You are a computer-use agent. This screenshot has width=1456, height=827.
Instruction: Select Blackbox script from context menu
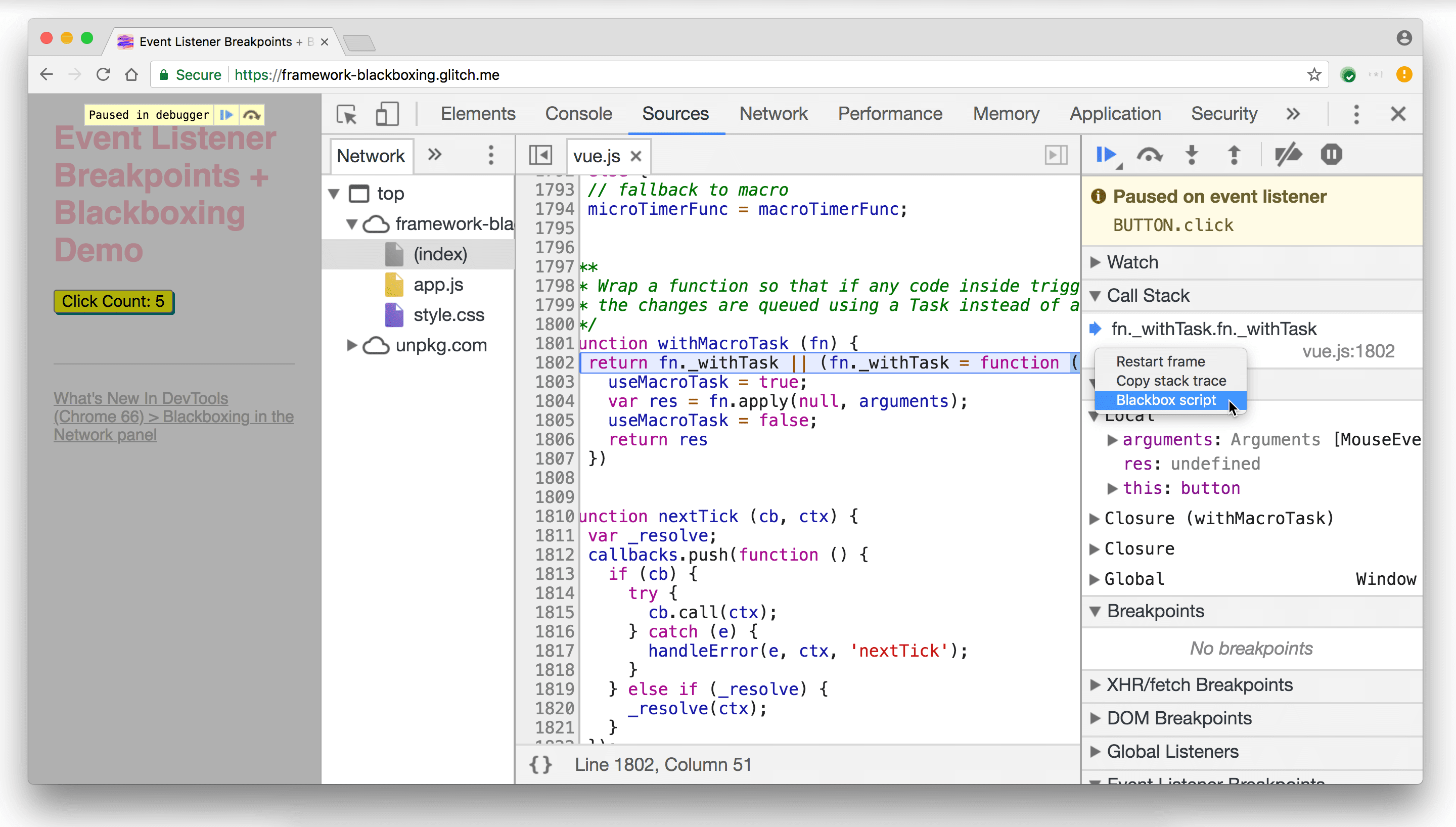click(x=1165, y=399)
